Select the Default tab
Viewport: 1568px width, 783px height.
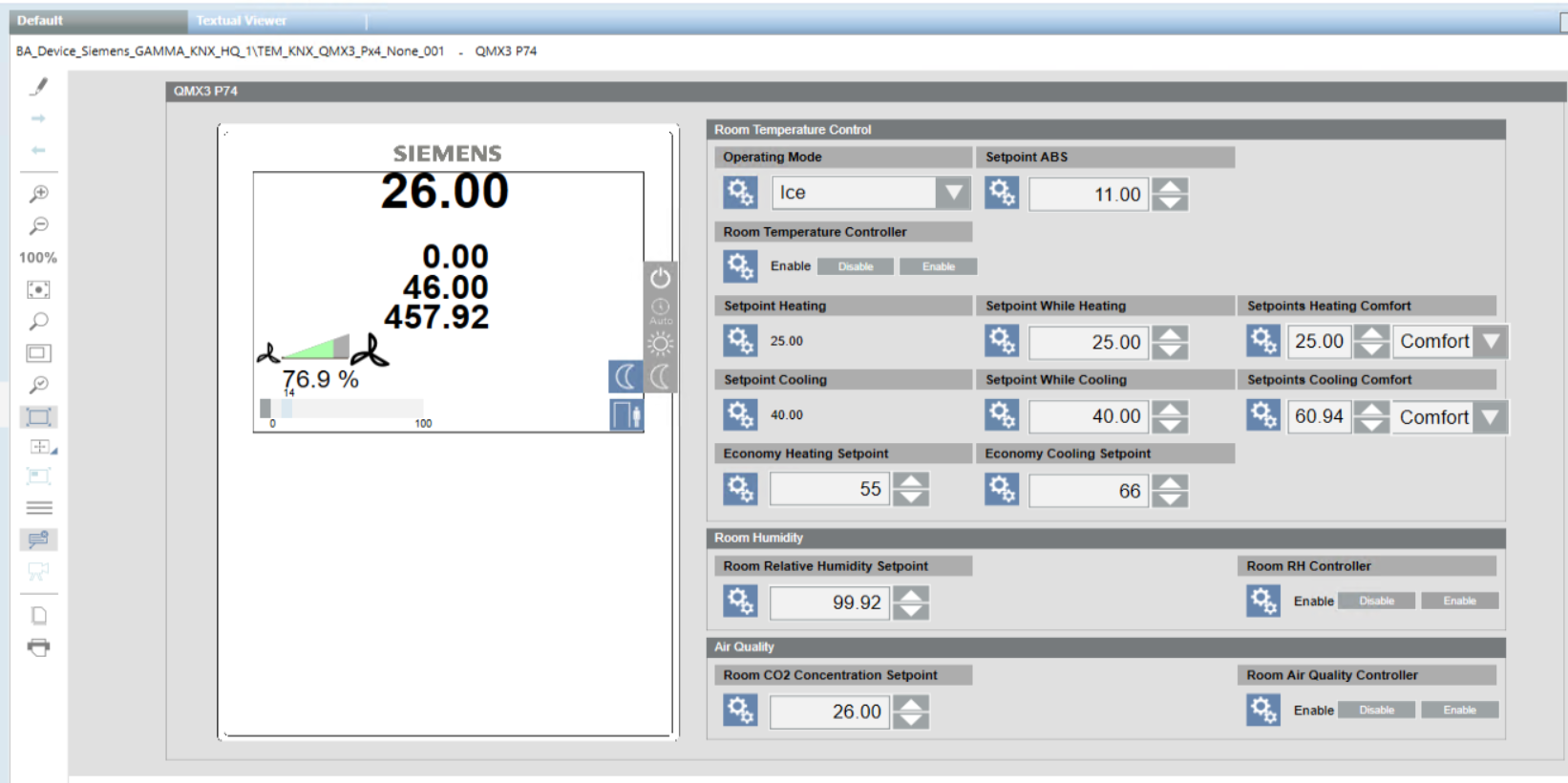(x=40, y=20)
